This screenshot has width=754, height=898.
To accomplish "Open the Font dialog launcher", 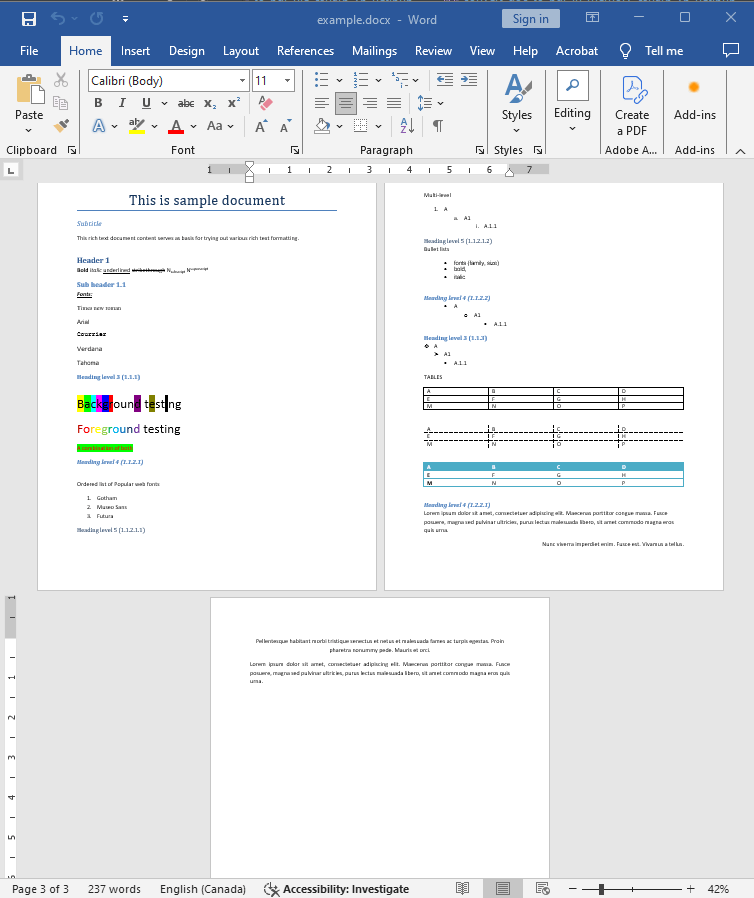I will pyautogui.click(x=295, y=150).
